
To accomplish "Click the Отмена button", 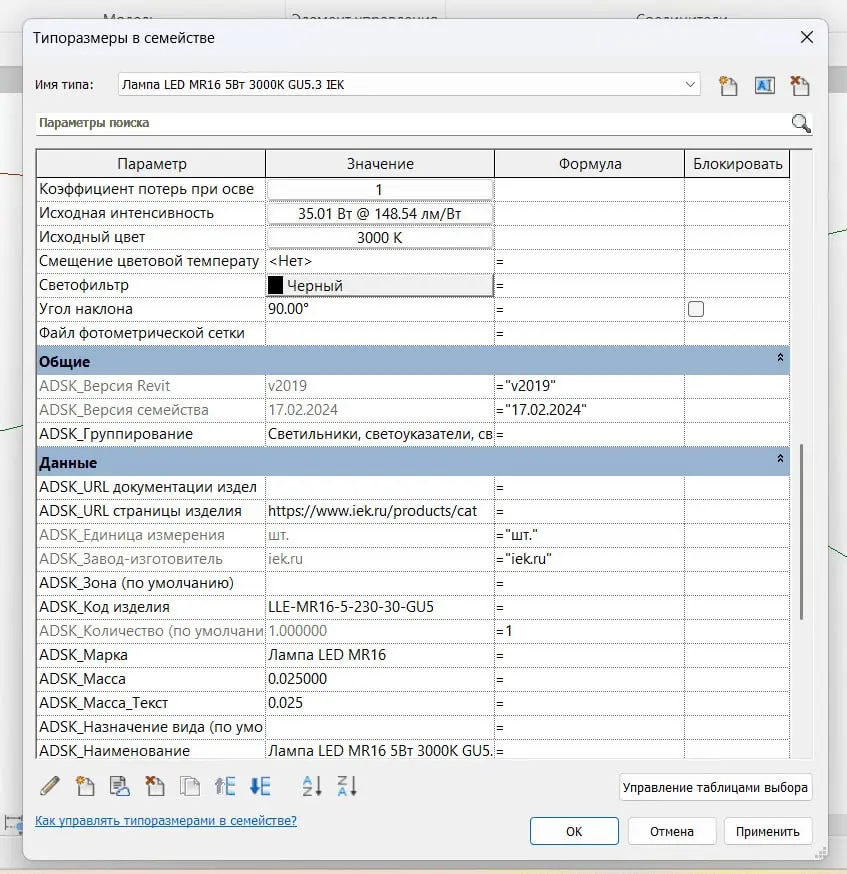I will click(671, 831).
